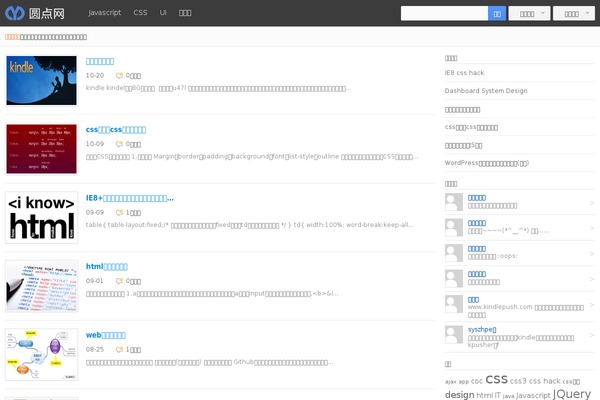The image size is (600, 400).
Task: Open commenter name link 'syszhpe'
Action: click(x=482, y=329)
